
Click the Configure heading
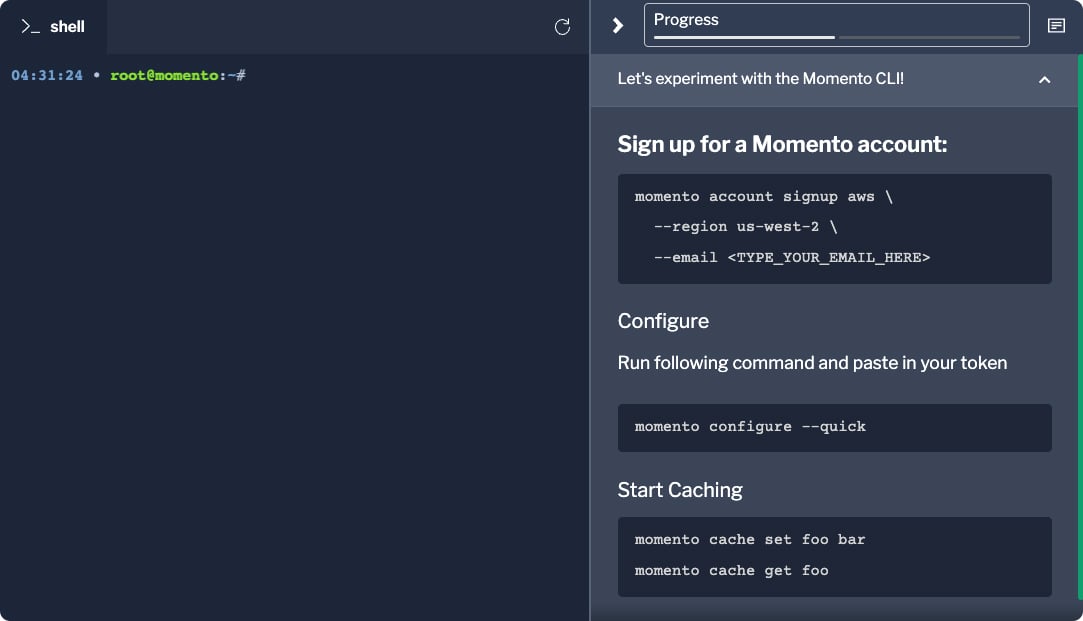(x=663, y=321)
